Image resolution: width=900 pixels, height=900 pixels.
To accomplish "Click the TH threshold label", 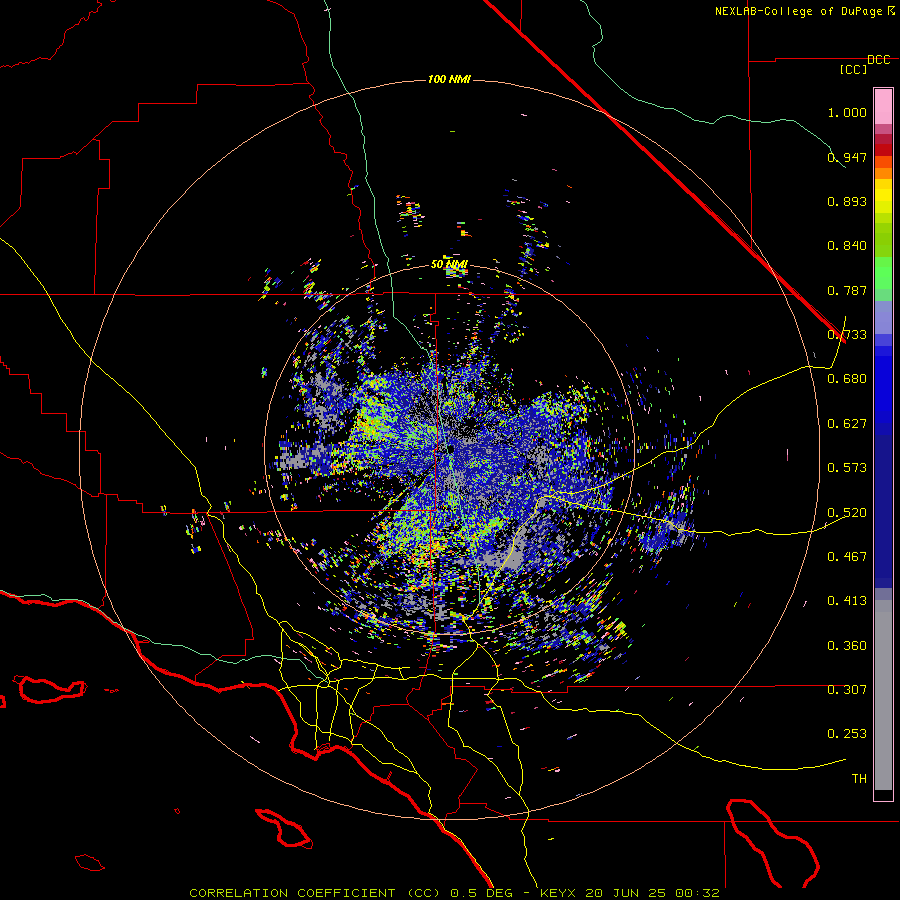I will tap(859, 779).
